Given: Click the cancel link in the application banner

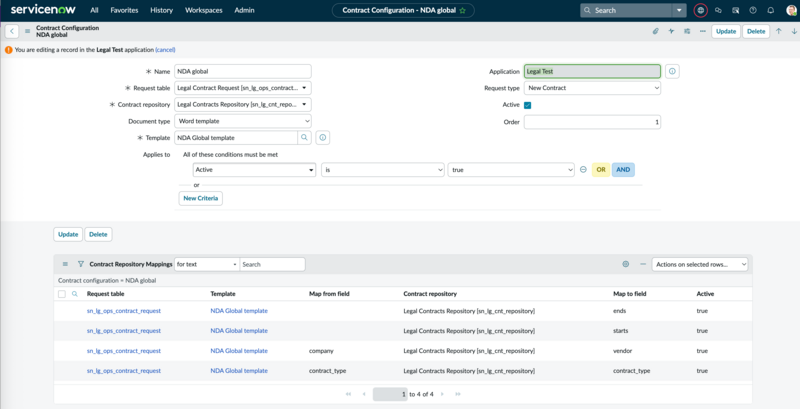Looking at the screenshot, I should [165, 50].
